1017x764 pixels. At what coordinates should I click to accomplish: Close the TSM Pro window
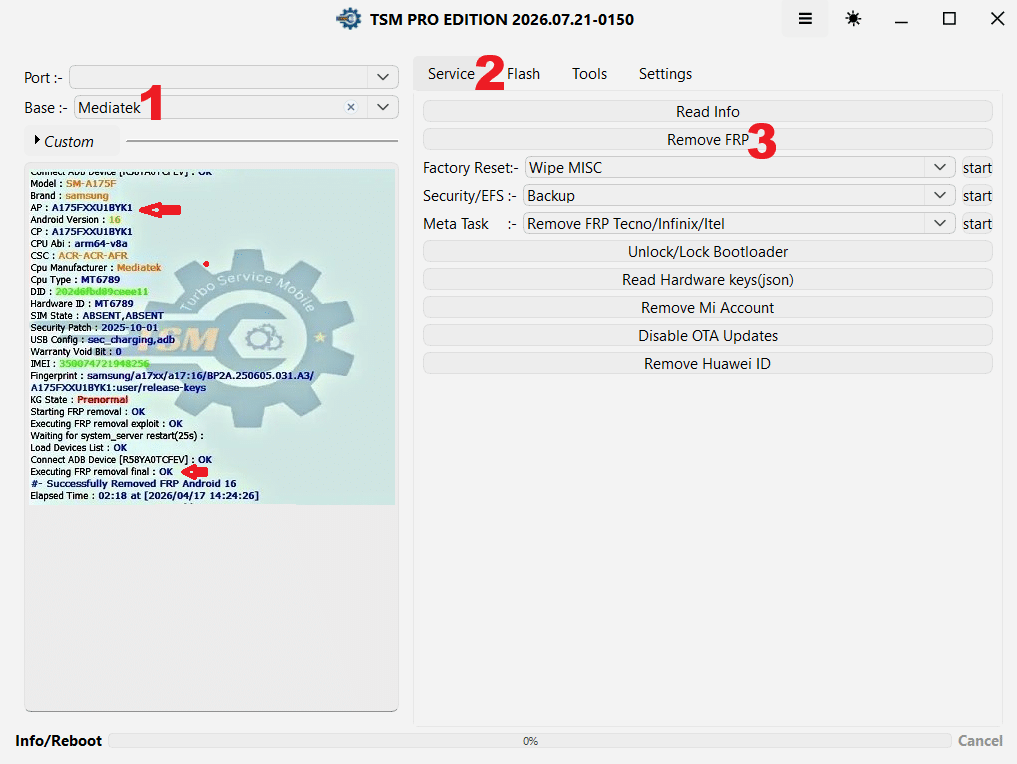[998, 19]
